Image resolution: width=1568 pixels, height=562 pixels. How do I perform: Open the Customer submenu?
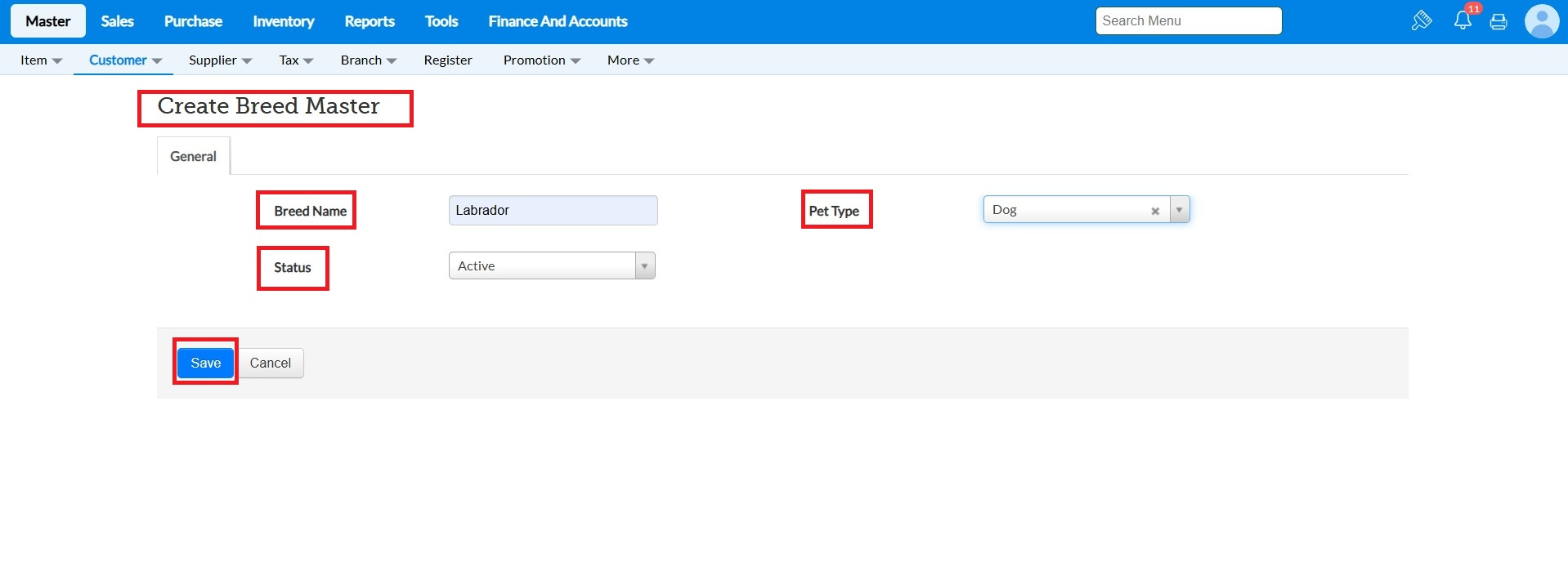tap(125, 60)
